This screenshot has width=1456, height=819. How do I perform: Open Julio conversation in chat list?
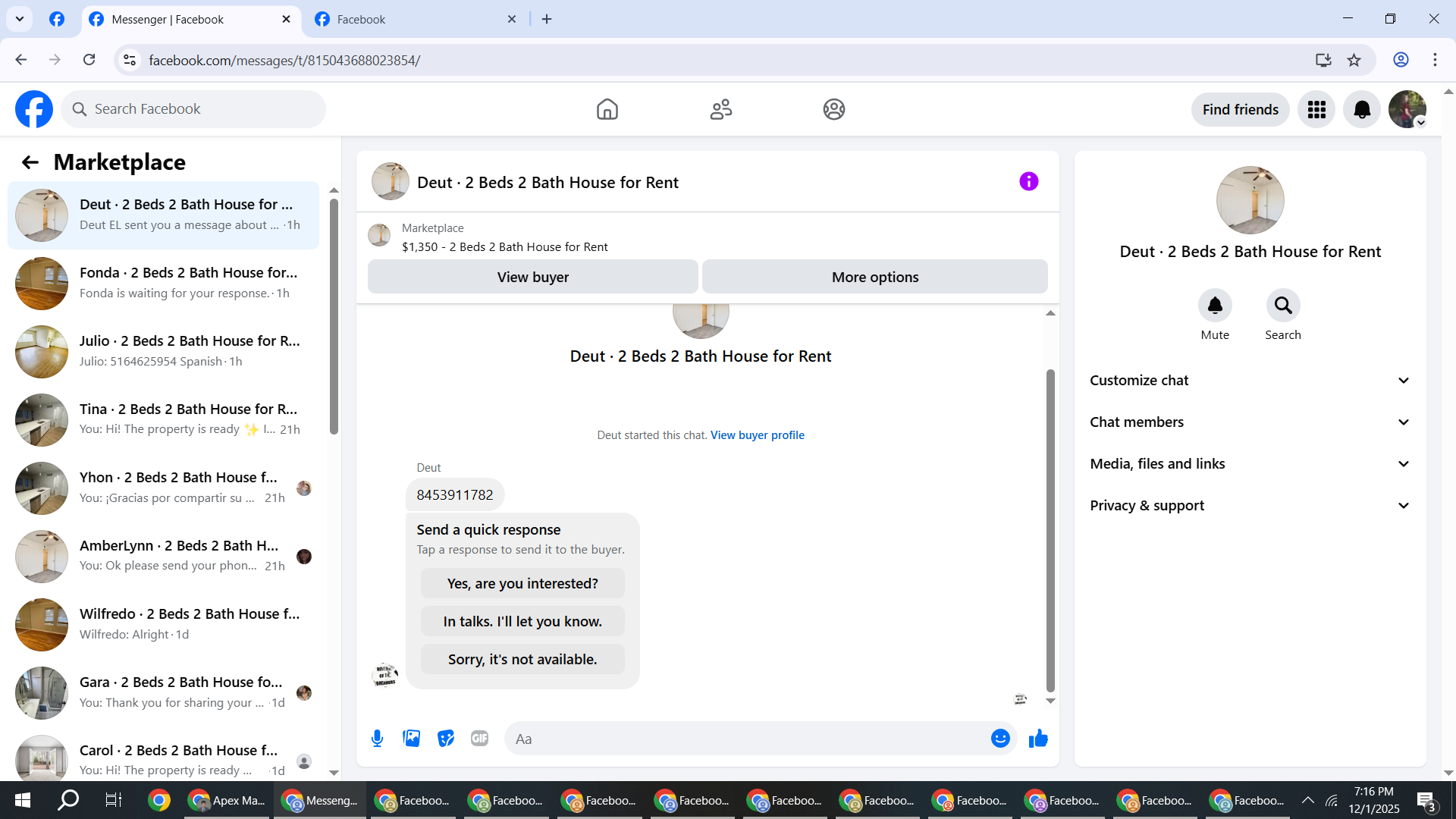click(163, 352)
